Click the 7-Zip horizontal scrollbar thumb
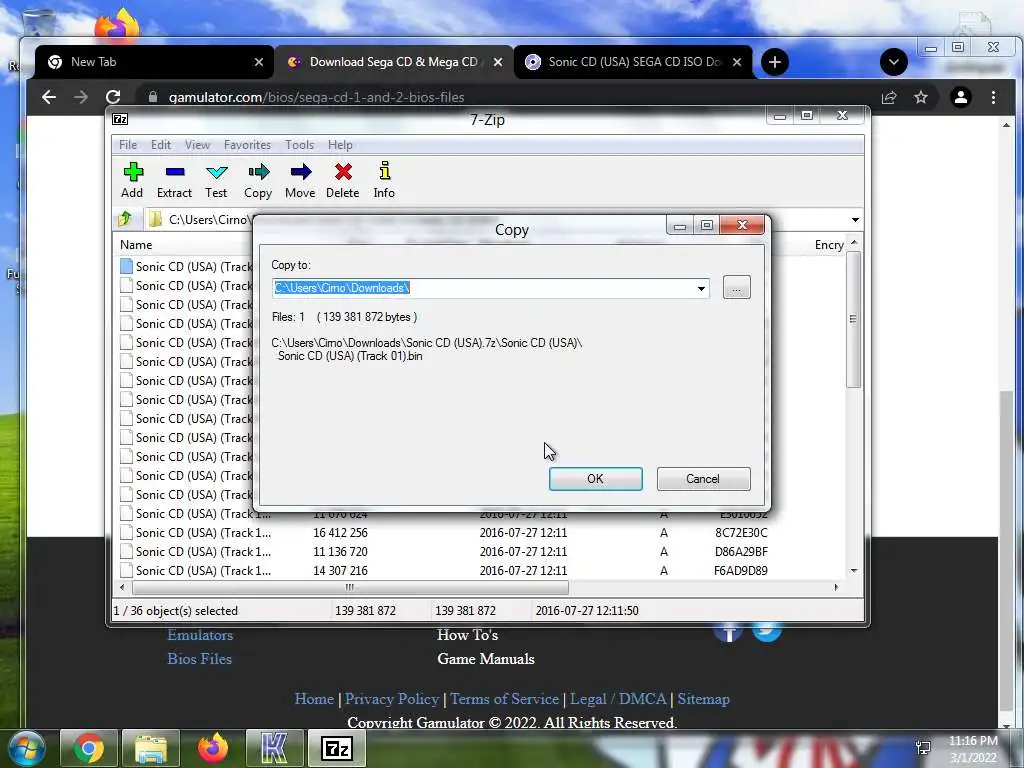Image resolution: width=1024 pixels, height=768 pixels. (x=350, y=587)
